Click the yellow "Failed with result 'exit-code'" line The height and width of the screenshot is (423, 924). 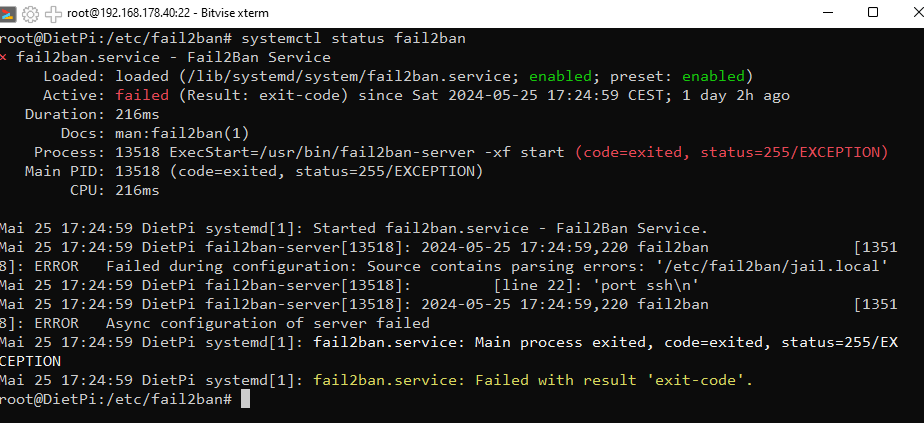[x=533, y=380]
